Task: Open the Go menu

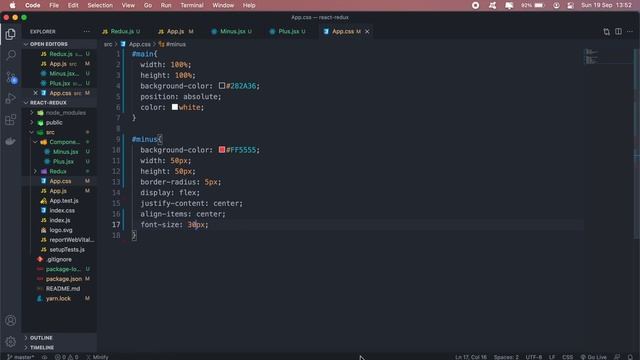Action: click(x=148, y=5)
